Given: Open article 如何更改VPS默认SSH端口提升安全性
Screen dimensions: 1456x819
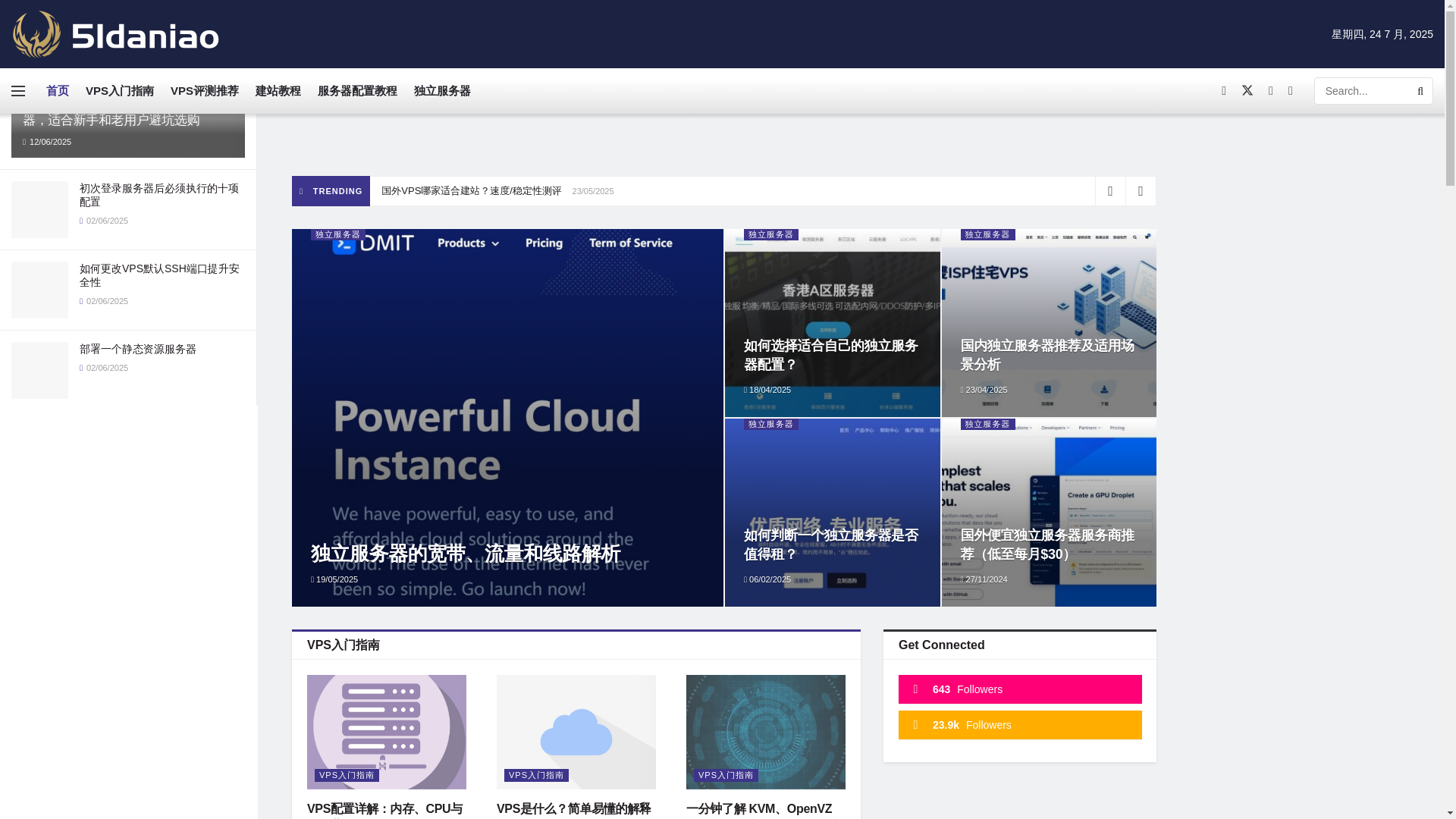Looking at the screenshot, I should coord(159,275).
